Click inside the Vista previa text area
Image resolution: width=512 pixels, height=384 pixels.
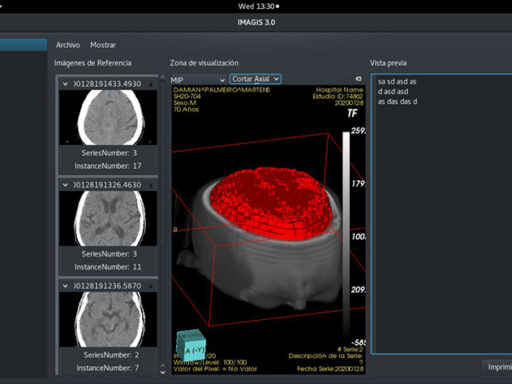pyautogui.click(x=442, y=213)
